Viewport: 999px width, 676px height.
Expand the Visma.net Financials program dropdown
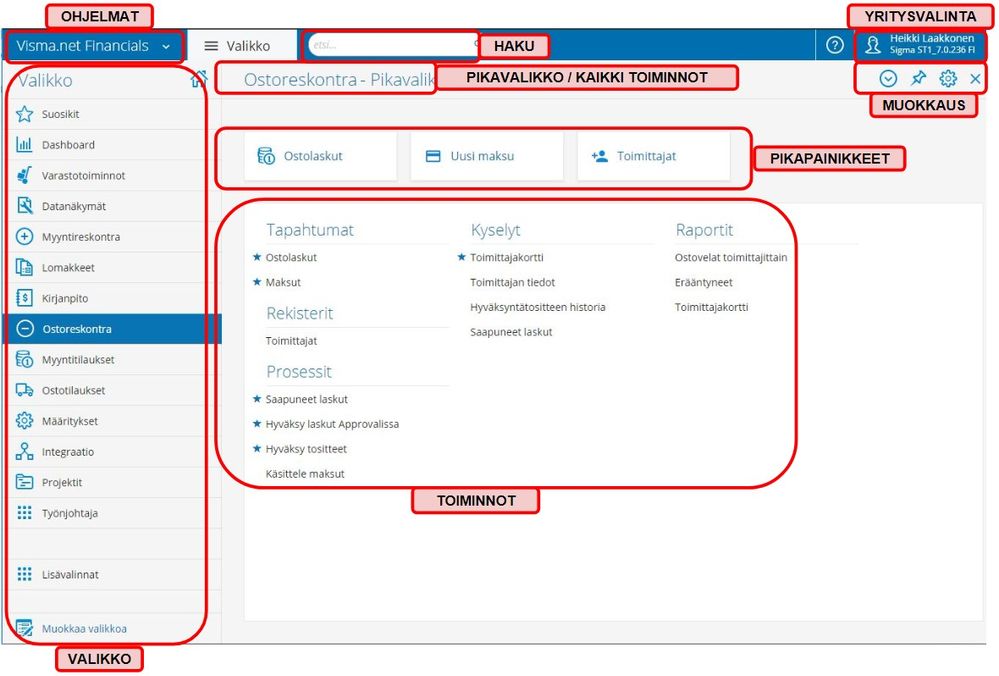[94, 46]
